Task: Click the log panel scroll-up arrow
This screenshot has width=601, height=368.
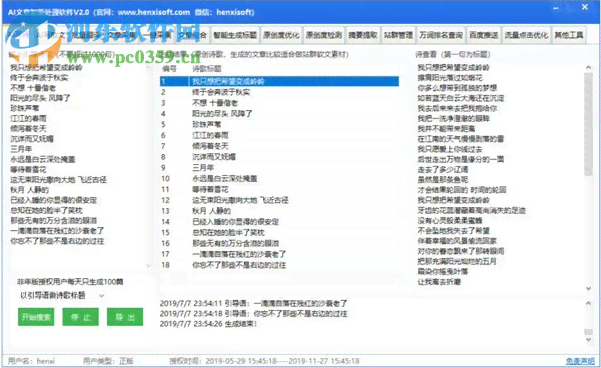Action: point(588,304)
